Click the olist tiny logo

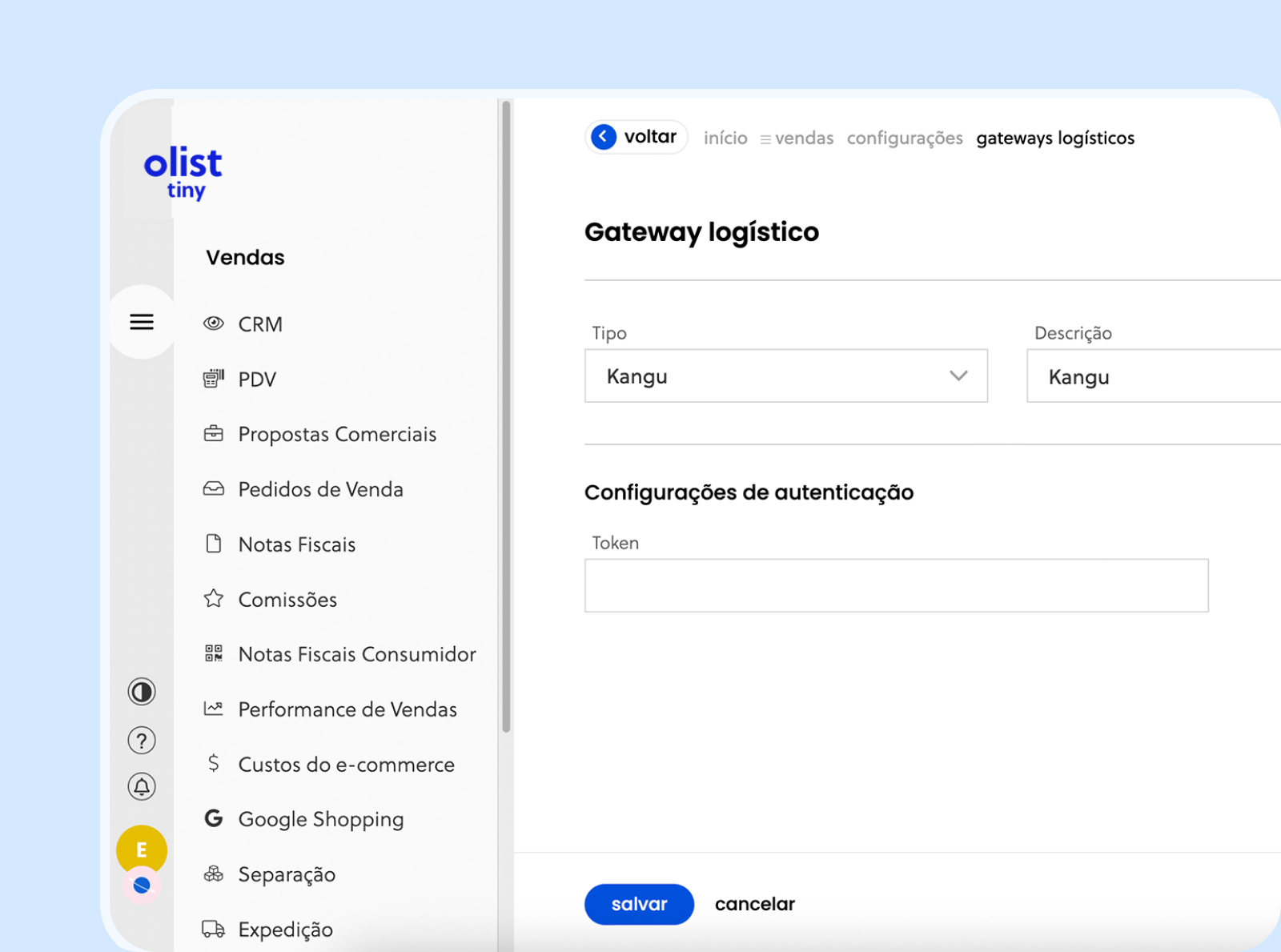[183, 172]
